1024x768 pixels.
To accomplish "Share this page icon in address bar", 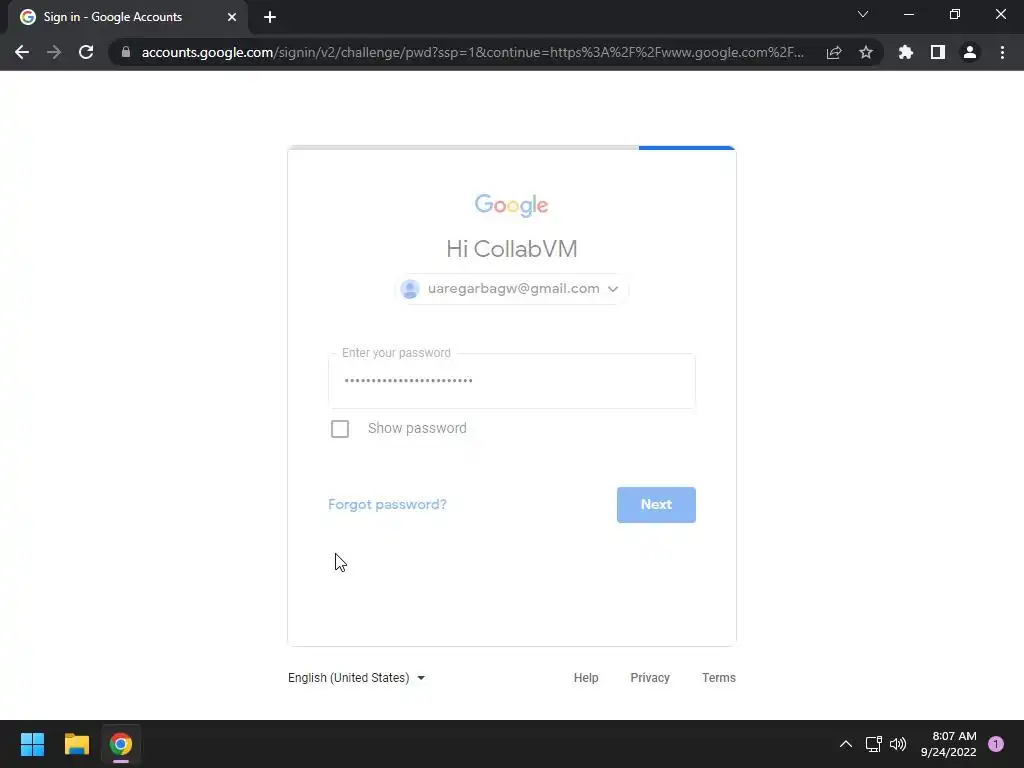I will point(834,52).
